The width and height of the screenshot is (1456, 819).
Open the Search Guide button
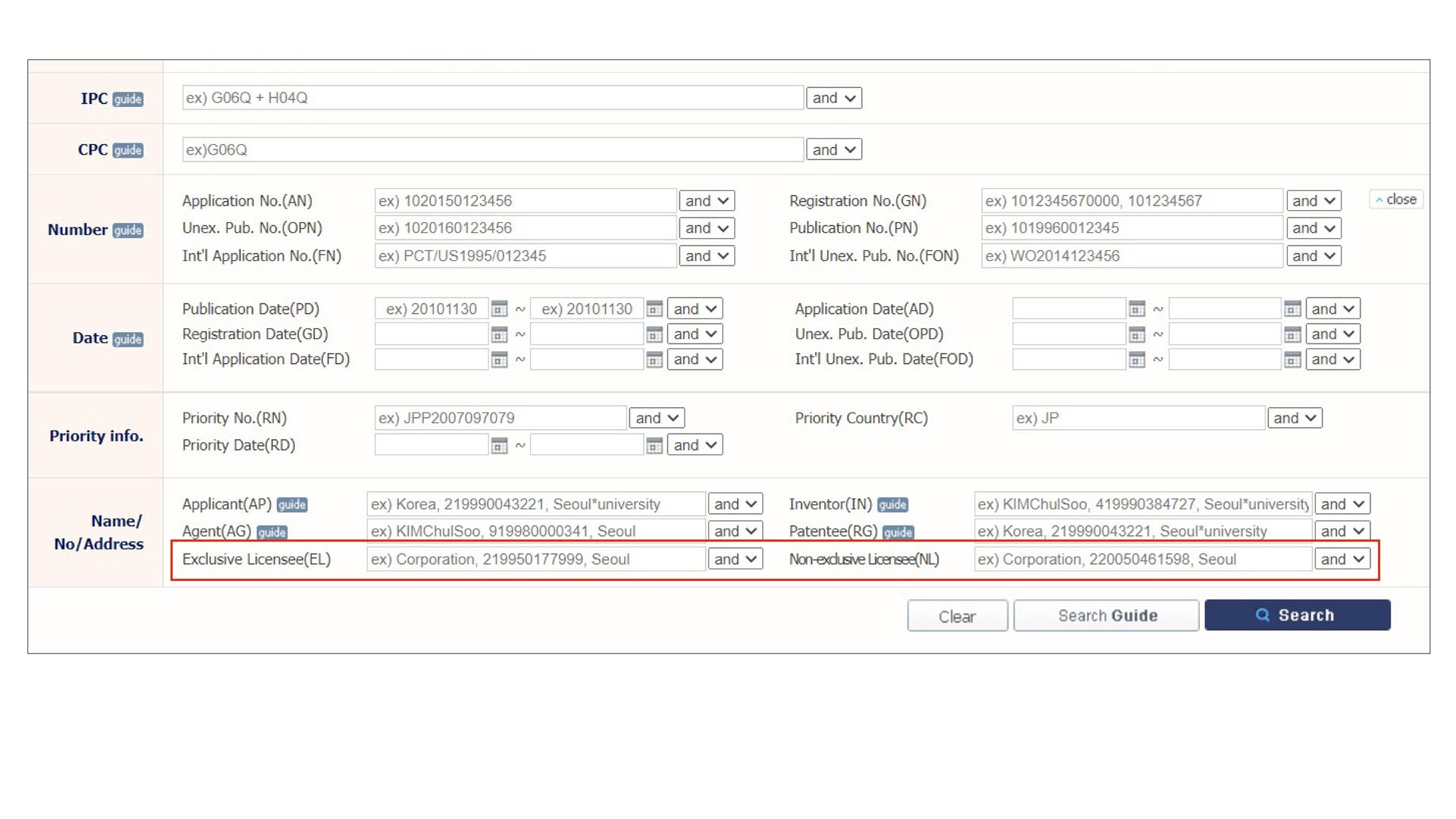tap(1106, 615)
